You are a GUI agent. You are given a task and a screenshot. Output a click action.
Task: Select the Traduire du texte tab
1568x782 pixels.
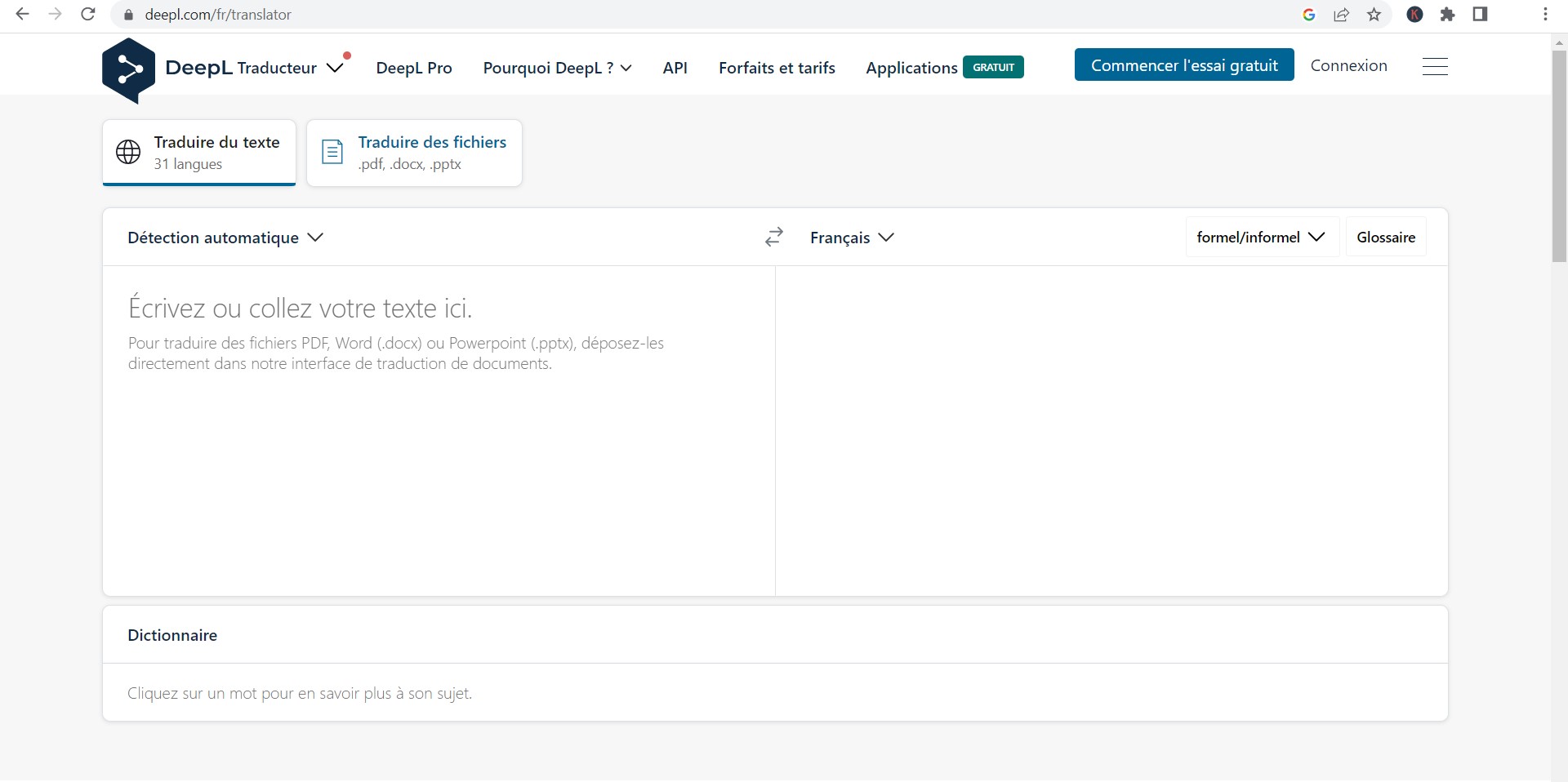(199, 153)
